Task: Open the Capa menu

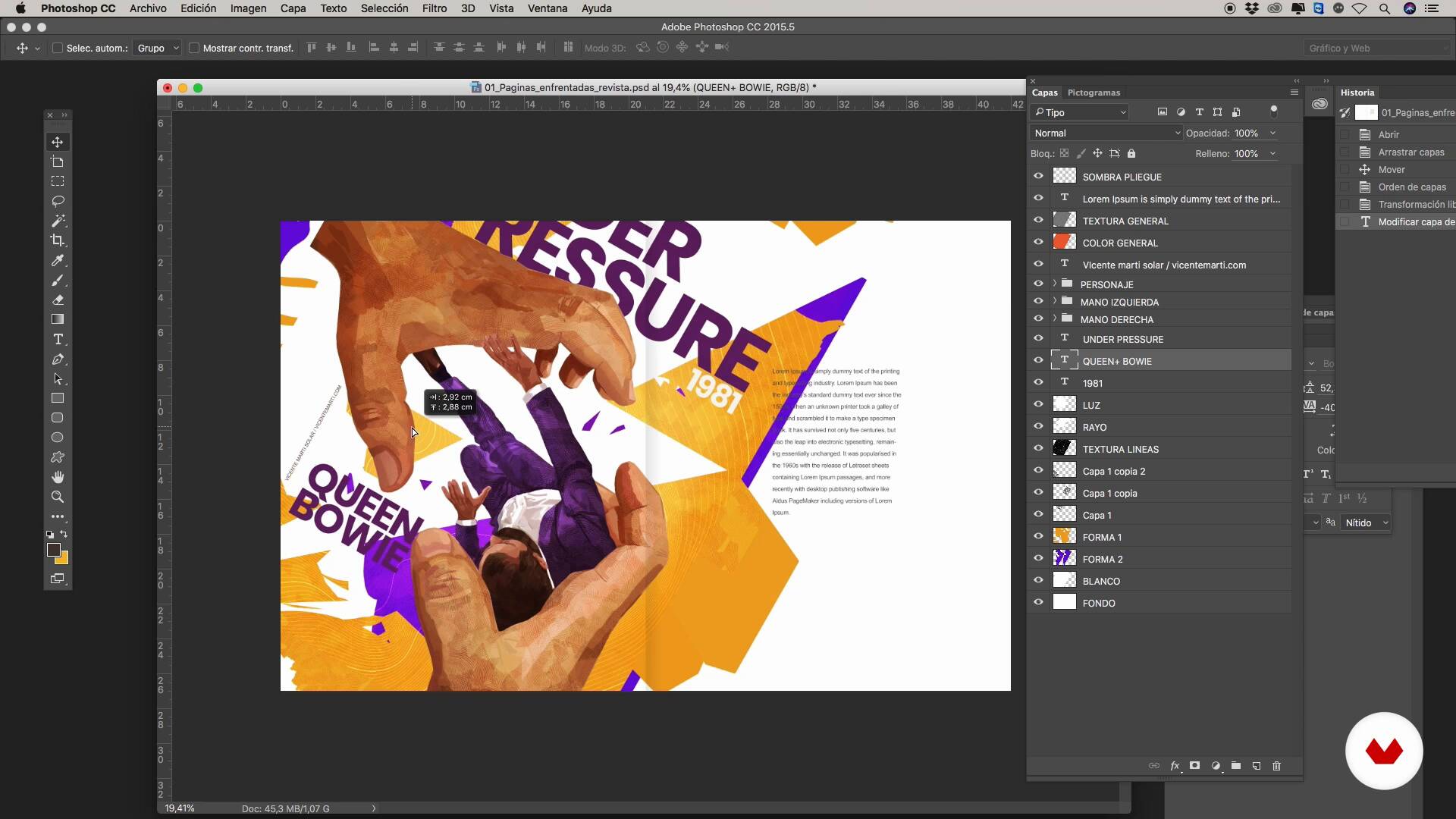Action: click(293, 8)
